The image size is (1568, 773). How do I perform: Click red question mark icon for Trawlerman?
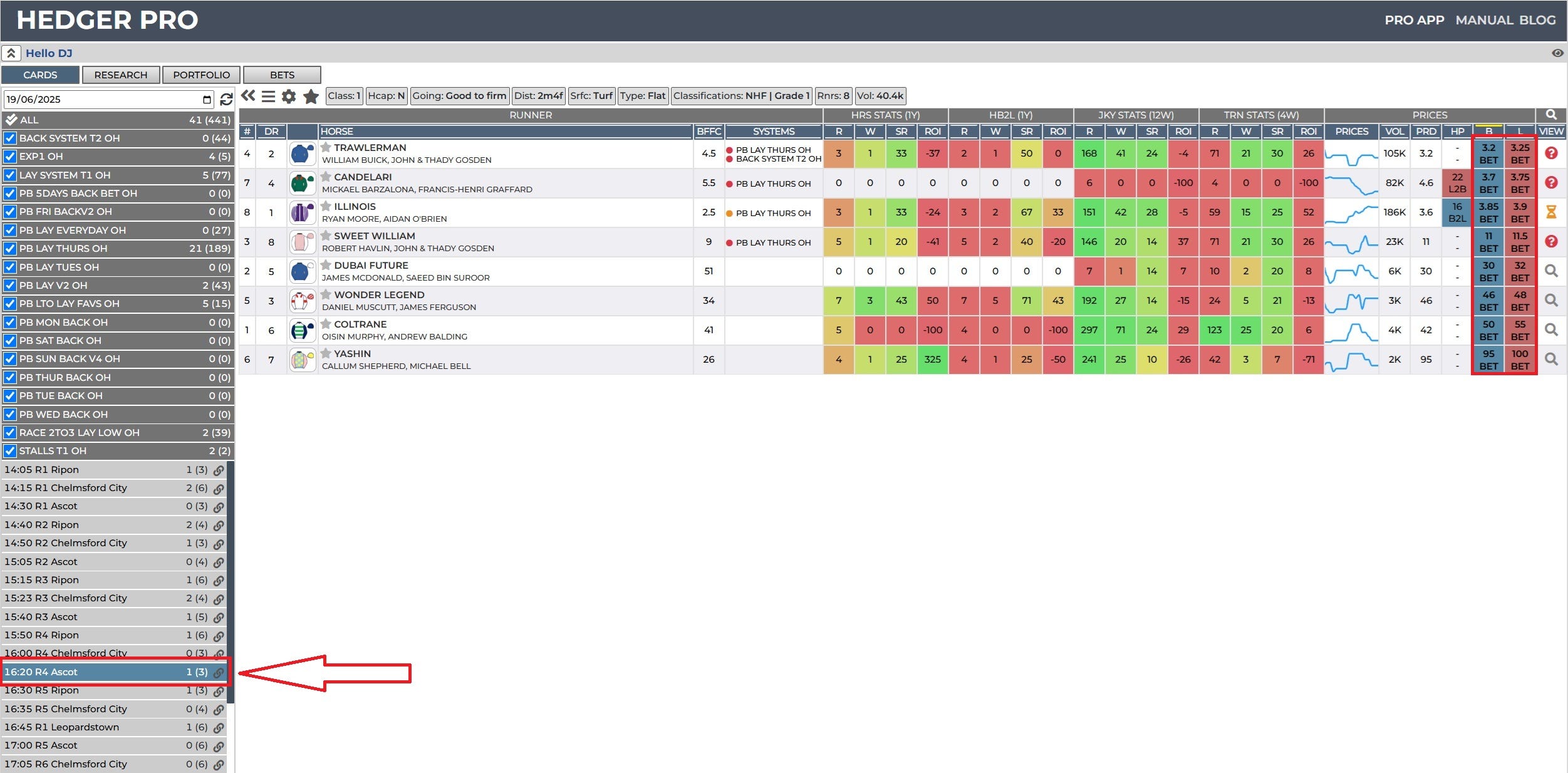point(1550,153)
